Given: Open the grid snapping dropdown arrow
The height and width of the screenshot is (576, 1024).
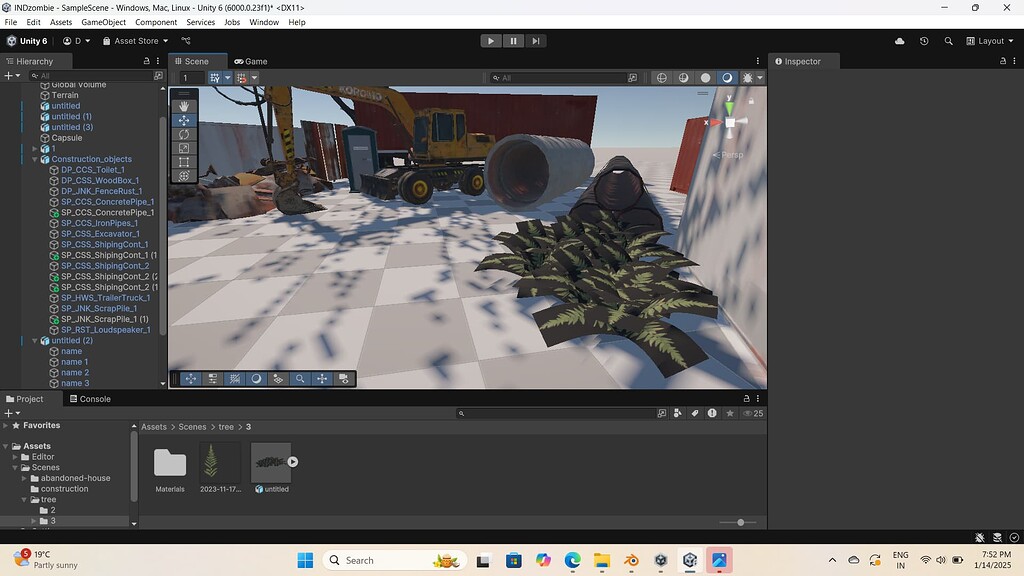Looking at the screenshot, I should [x=254, y=78].
